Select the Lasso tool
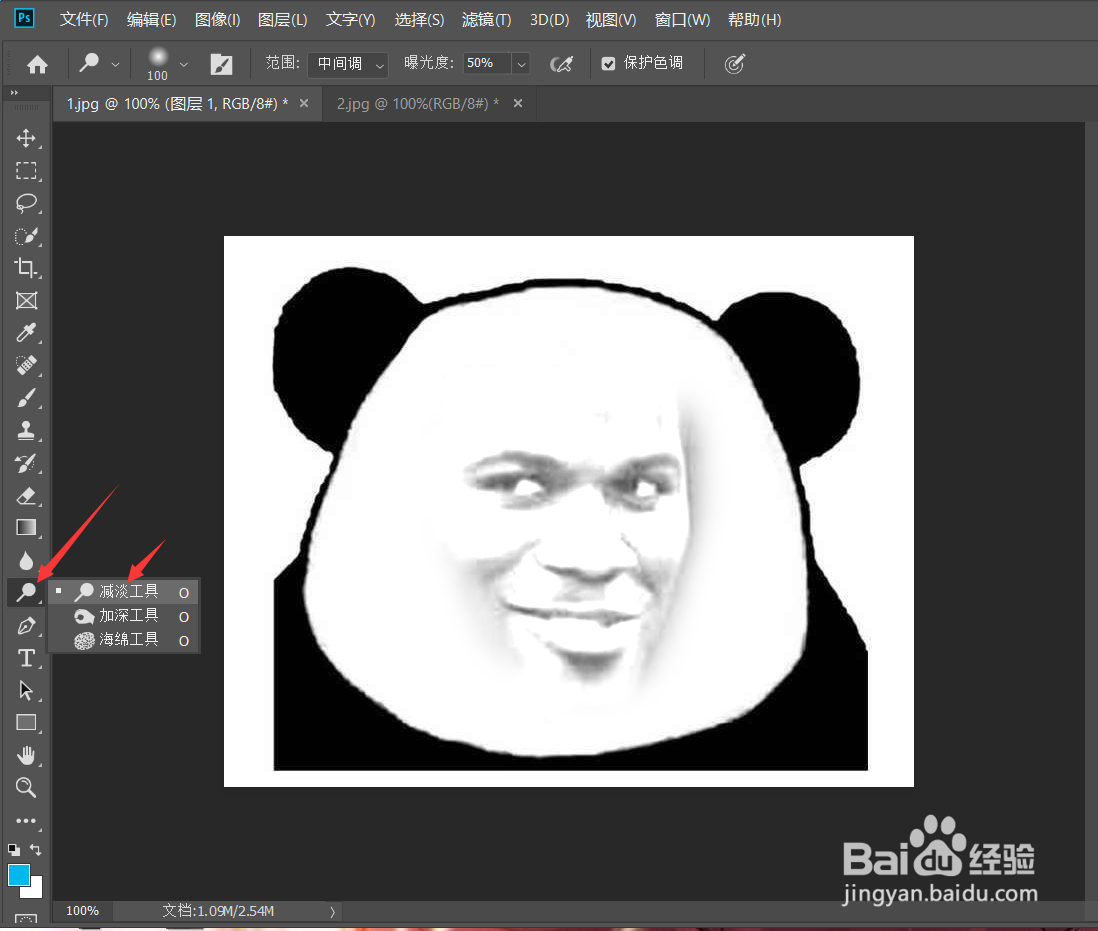The image size is (1098, 931). click(x=27, y=203)
